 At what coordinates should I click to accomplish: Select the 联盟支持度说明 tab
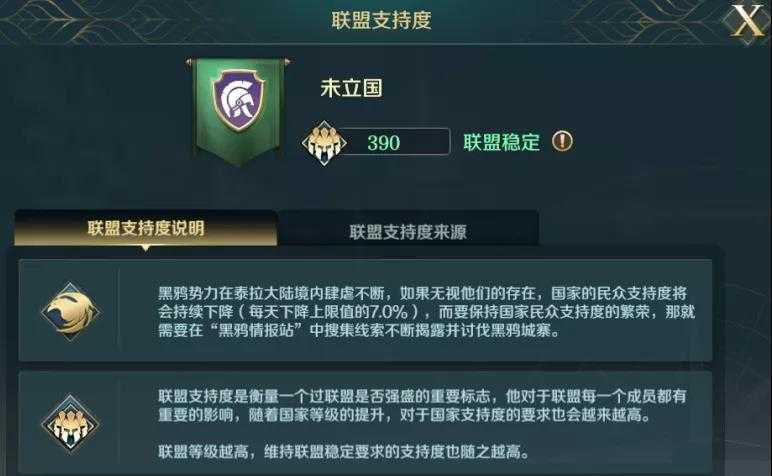point(146,228)
